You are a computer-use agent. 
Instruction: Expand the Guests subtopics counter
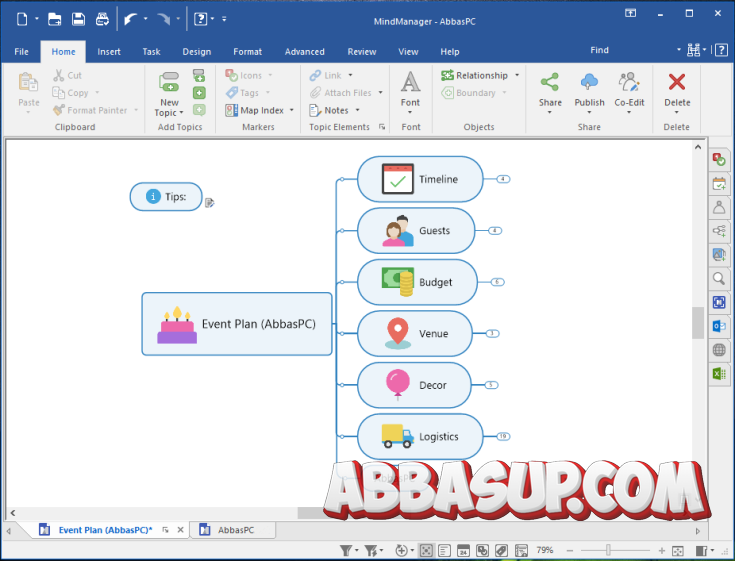point(495,231)
